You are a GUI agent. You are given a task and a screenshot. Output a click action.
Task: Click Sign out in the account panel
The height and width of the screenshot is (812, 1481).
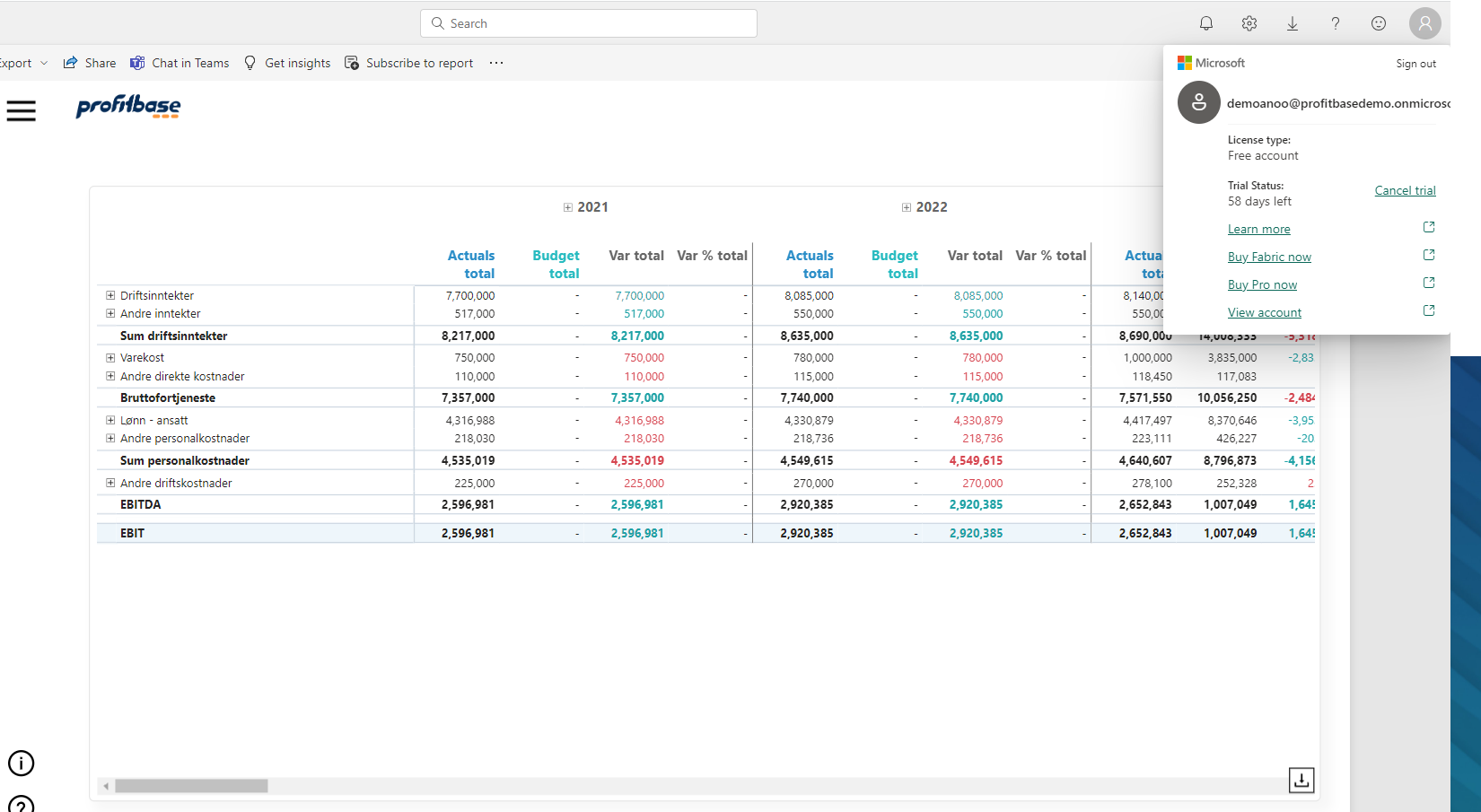tap(1415, 64)
